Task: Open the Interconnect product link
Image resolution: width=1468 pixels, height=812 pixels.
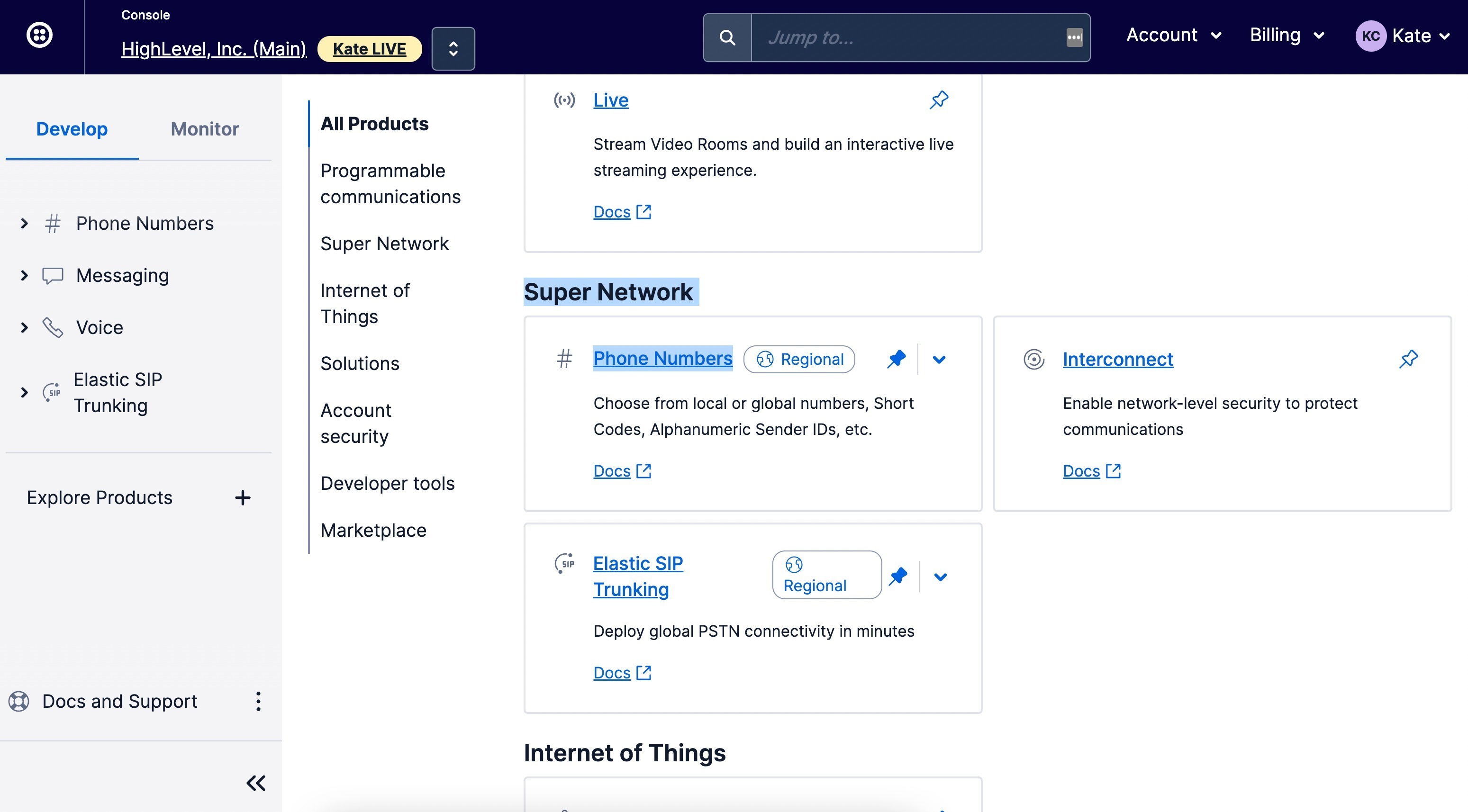Action: (x=1117, y=359)
